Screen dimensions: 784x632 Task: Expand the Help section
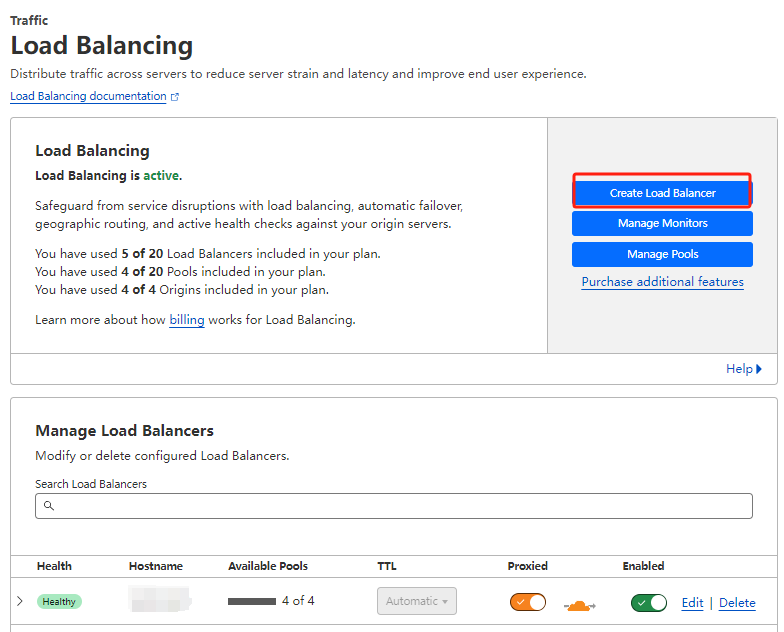tap(744, 369)
